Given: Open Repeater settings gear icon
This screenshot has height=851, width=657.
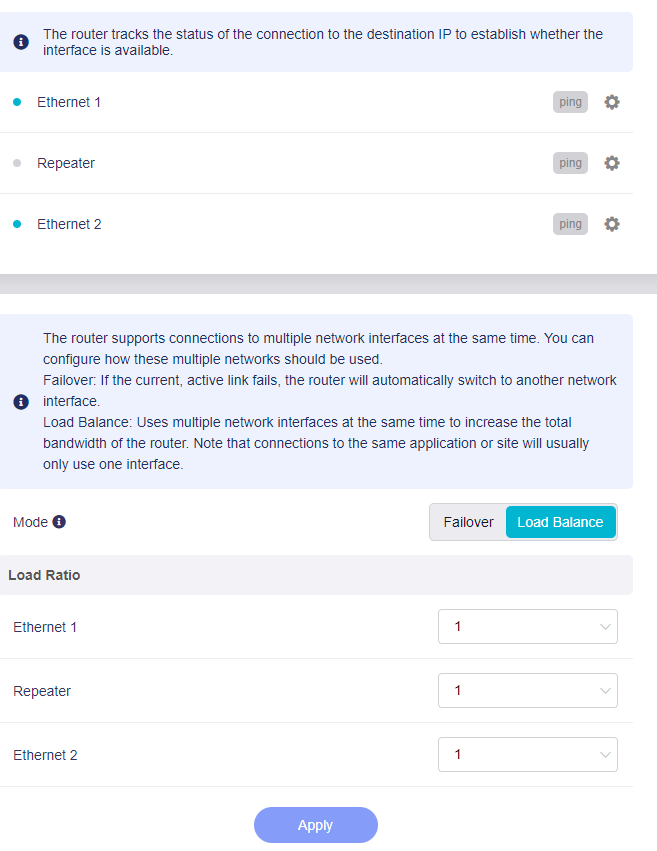Looking at the screenshot, I should (612, 163).
